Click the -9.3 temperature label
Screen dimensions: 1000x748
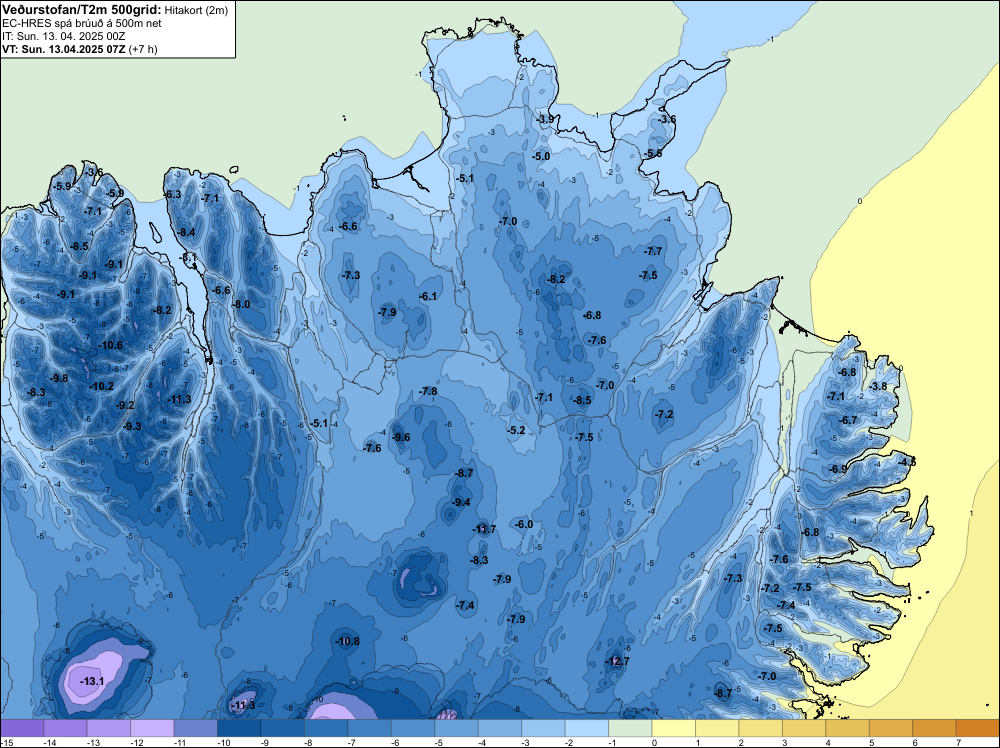131,427
